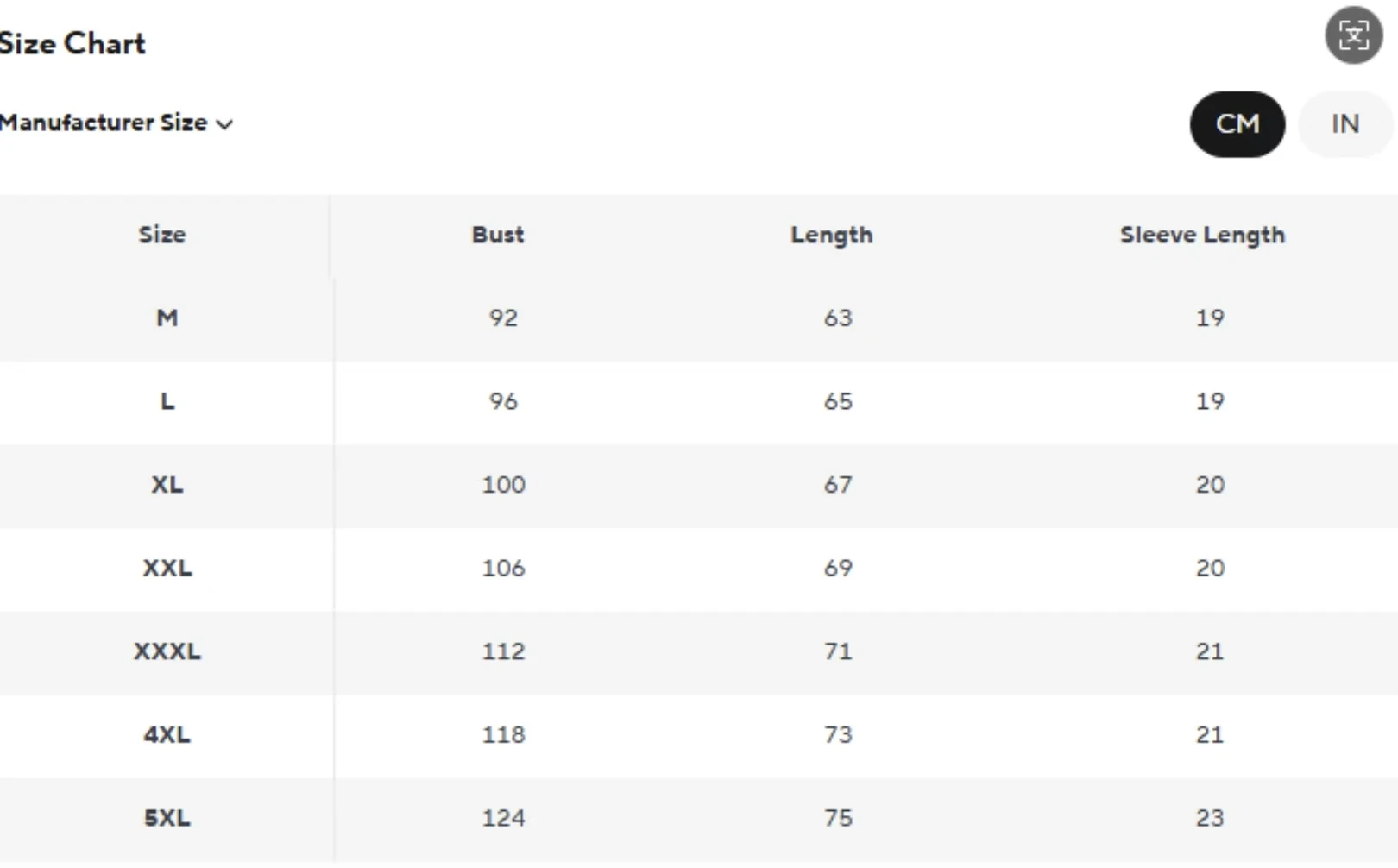Image resolution: width=1398 pixels, height=868 pixels.
Task: Select the Size column header
Action: [x=162, y=235]
